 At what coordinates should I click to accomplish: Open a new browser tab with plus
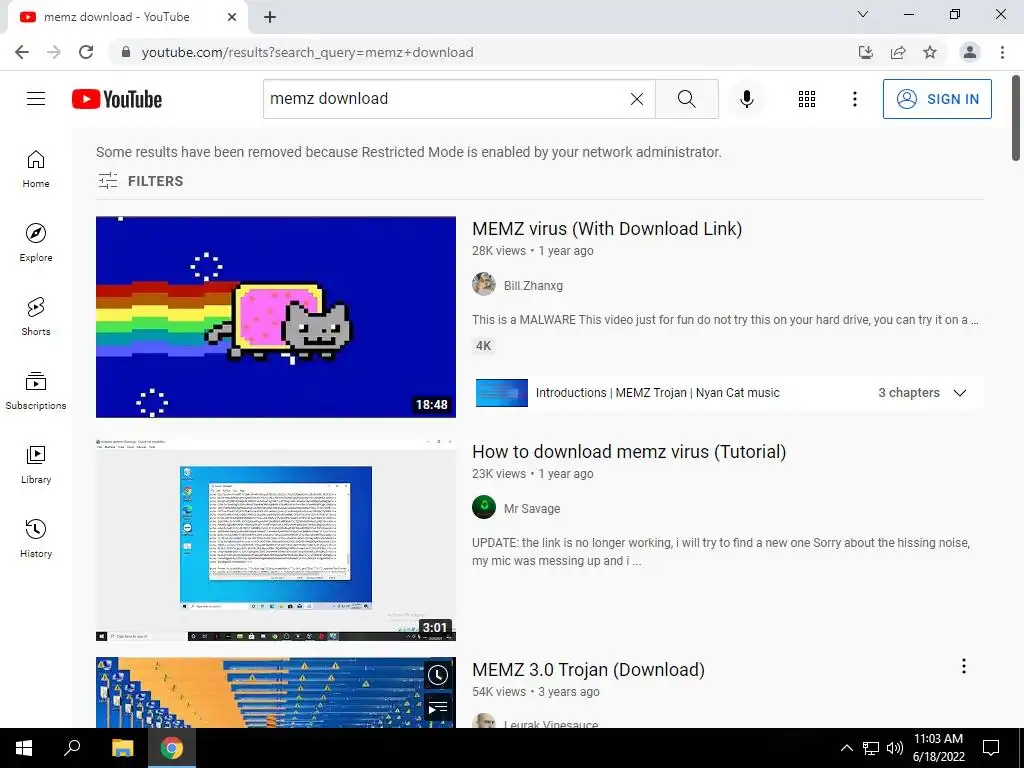tap(270, 18)
